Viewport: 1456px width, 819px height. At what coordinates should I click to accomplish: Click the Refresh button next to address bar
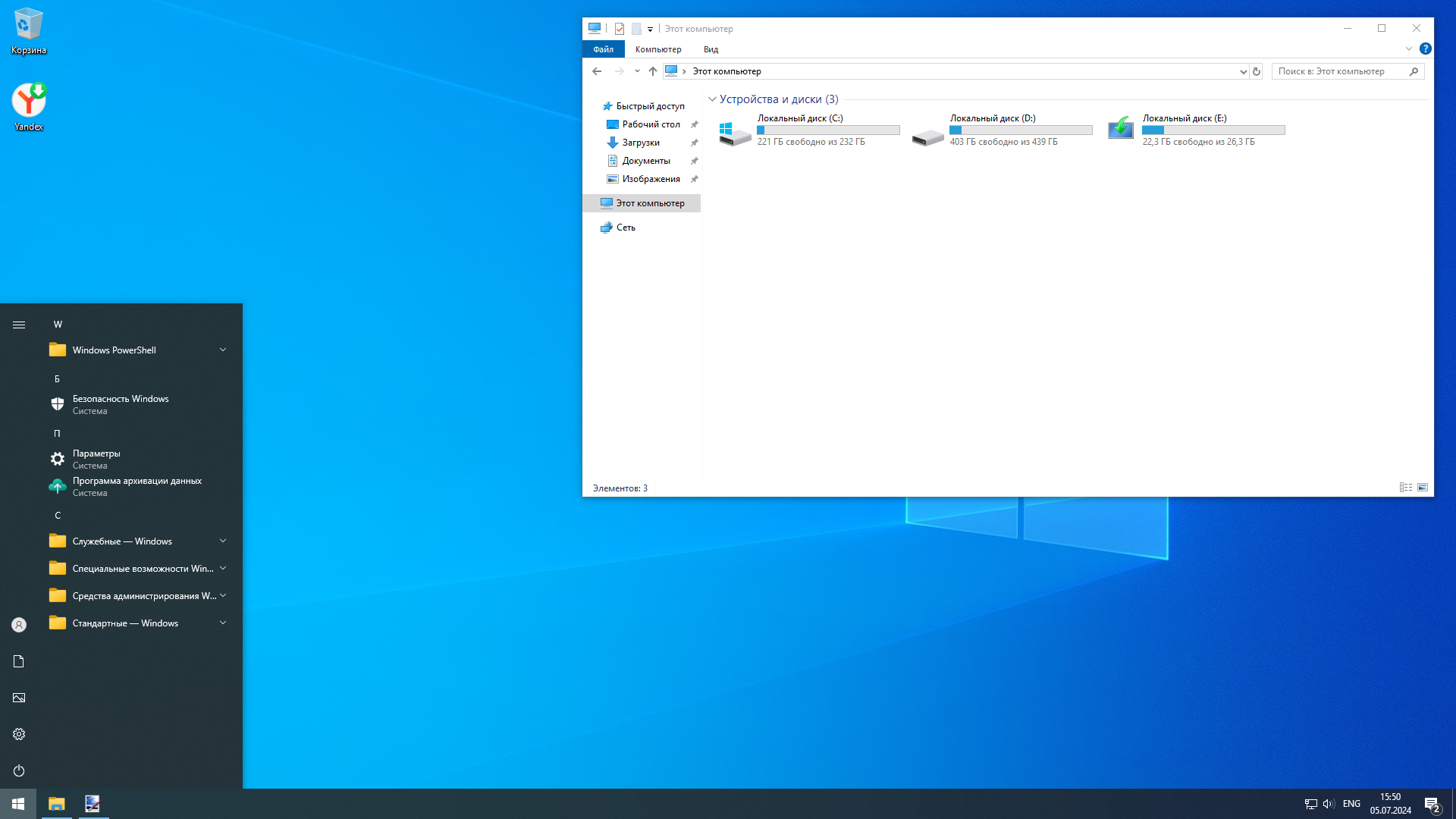click(x=1257, y=71)
